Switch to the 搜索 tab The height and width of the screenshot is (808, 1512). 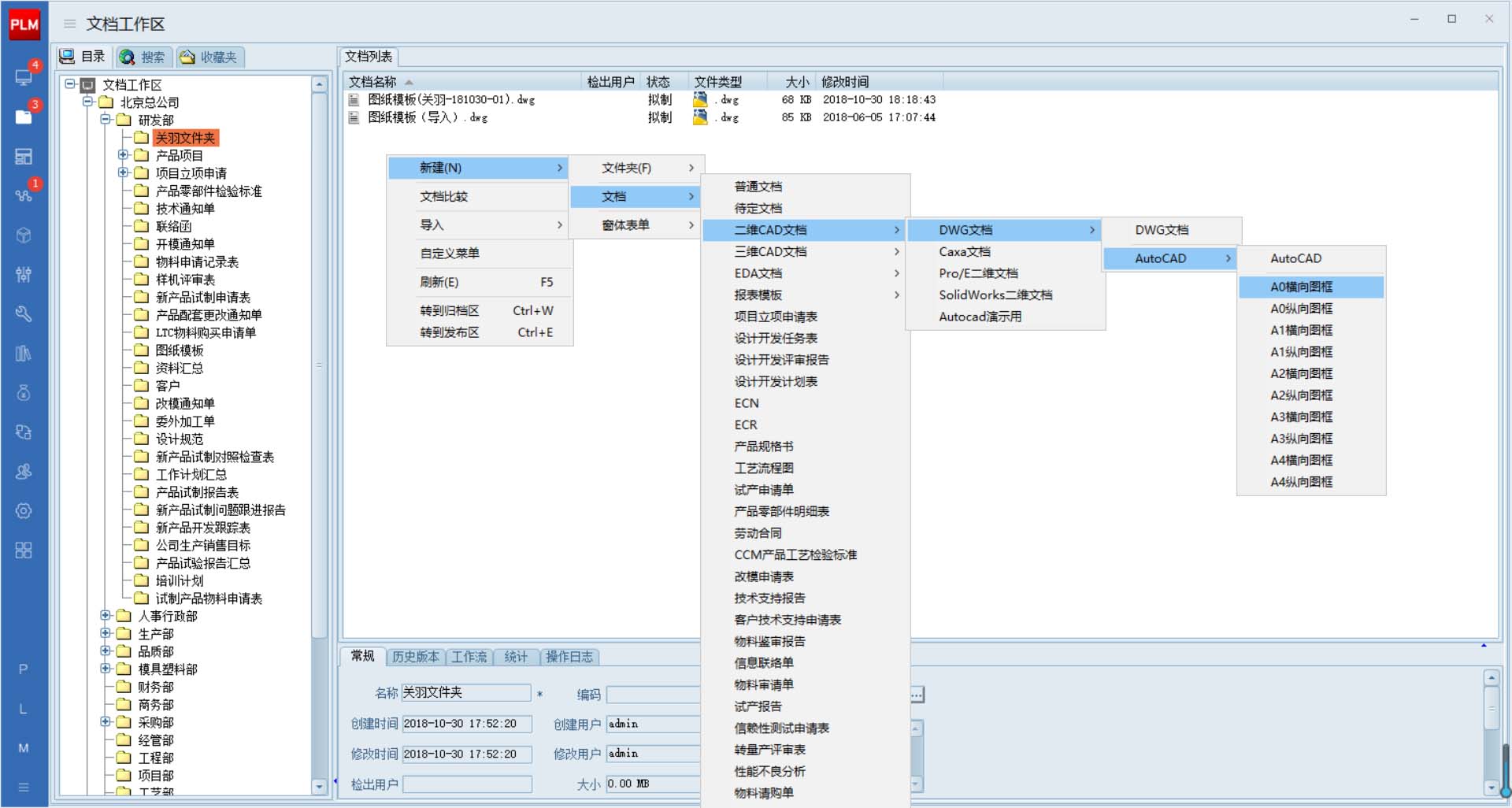point(145,57)
